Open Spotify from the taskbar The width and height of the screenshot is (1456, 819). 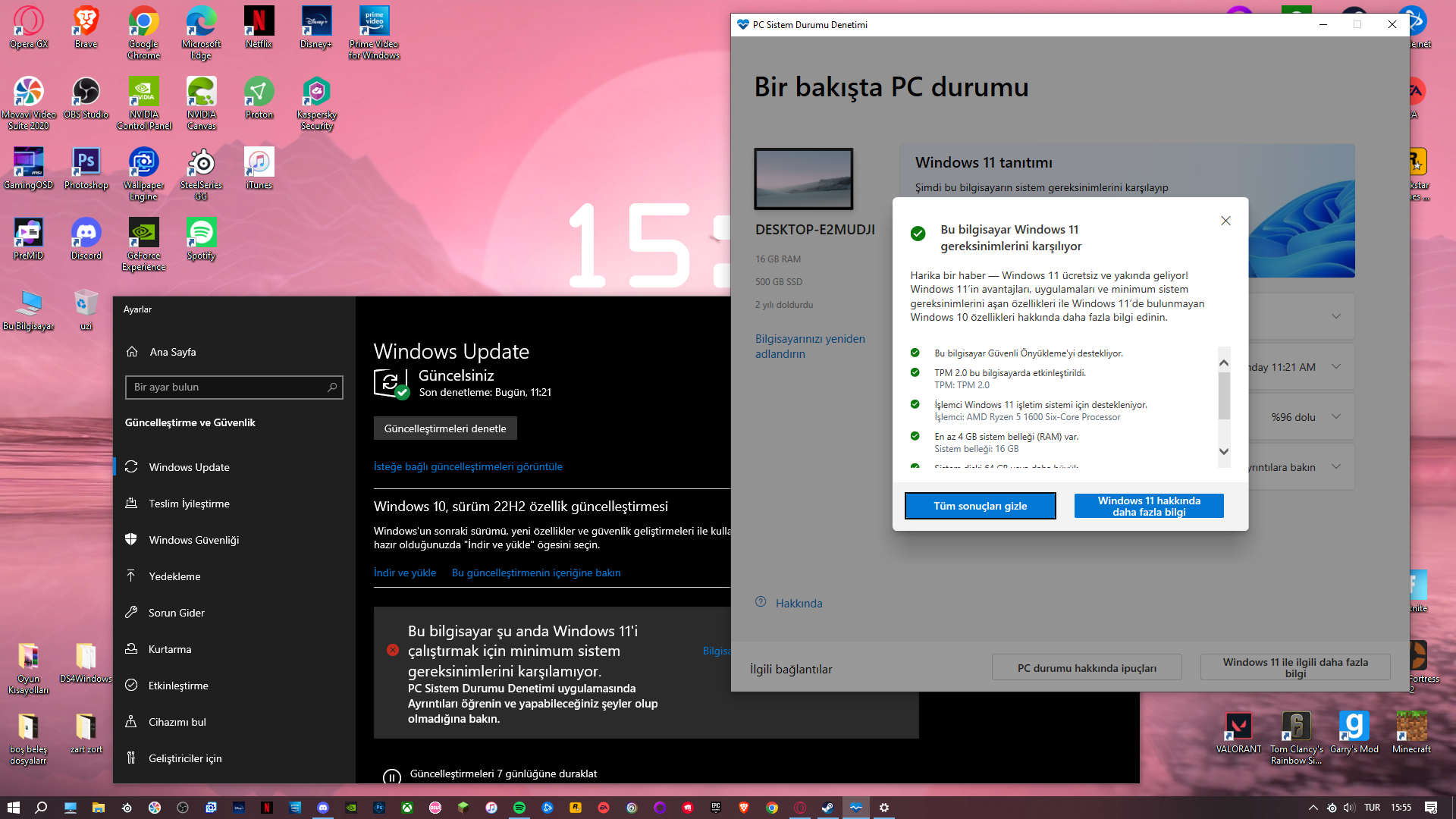click(x=519, y=808)
